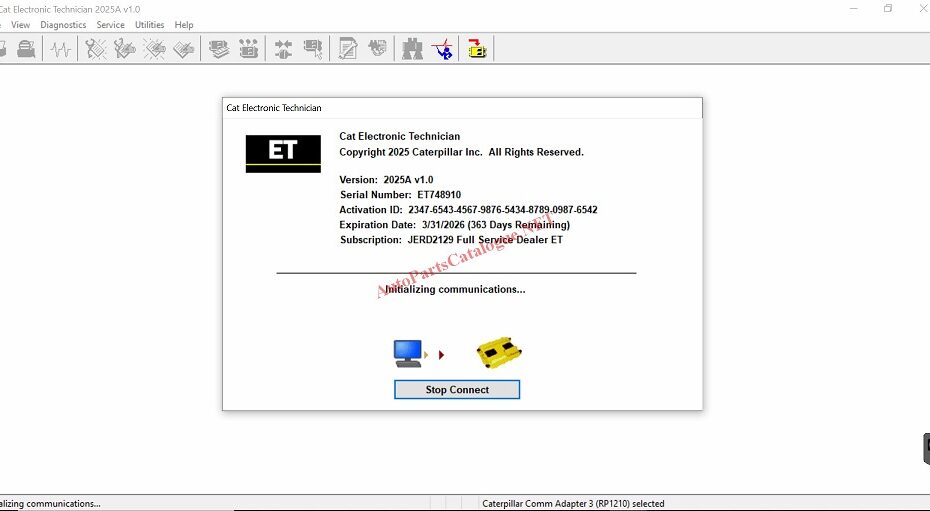The height and width of the screenshot is (511, 930).
Task: Minimize the Cat Electronic Technician window
Action: coord(853,8)
